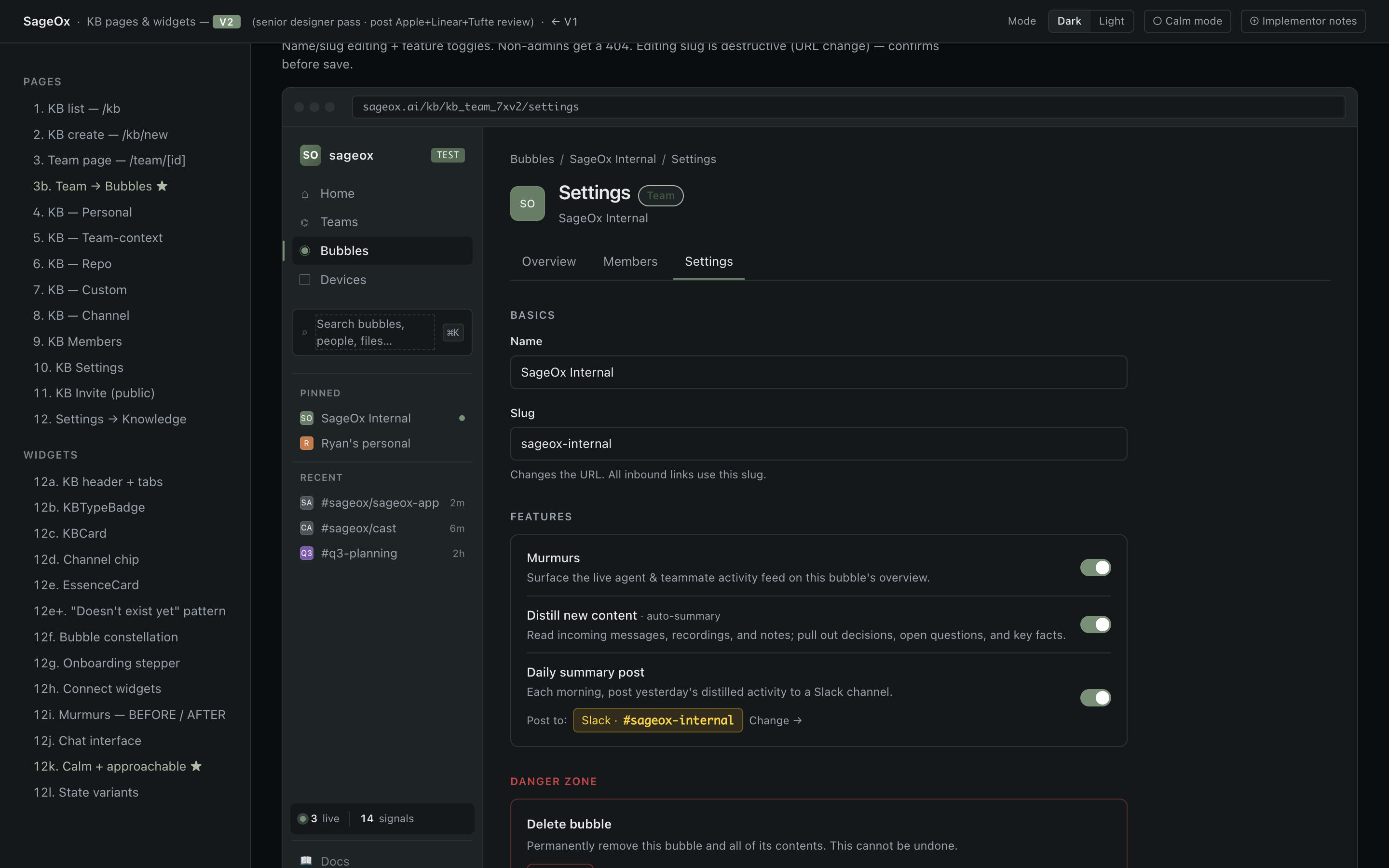Click the Devices square icon
This screenshot has height=868, width=1389.
click(305, 280)
